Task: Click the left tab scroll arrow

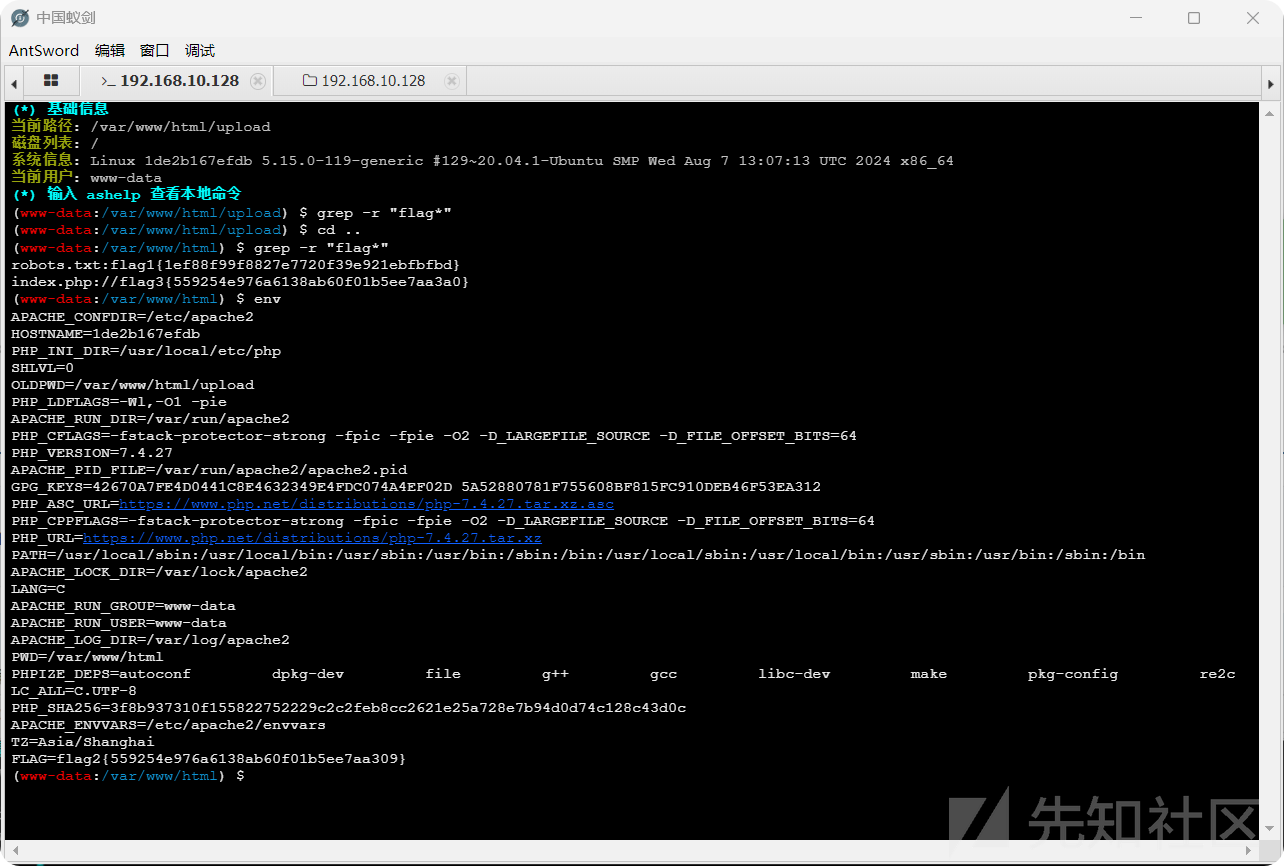Action: [x=14, y=82]
